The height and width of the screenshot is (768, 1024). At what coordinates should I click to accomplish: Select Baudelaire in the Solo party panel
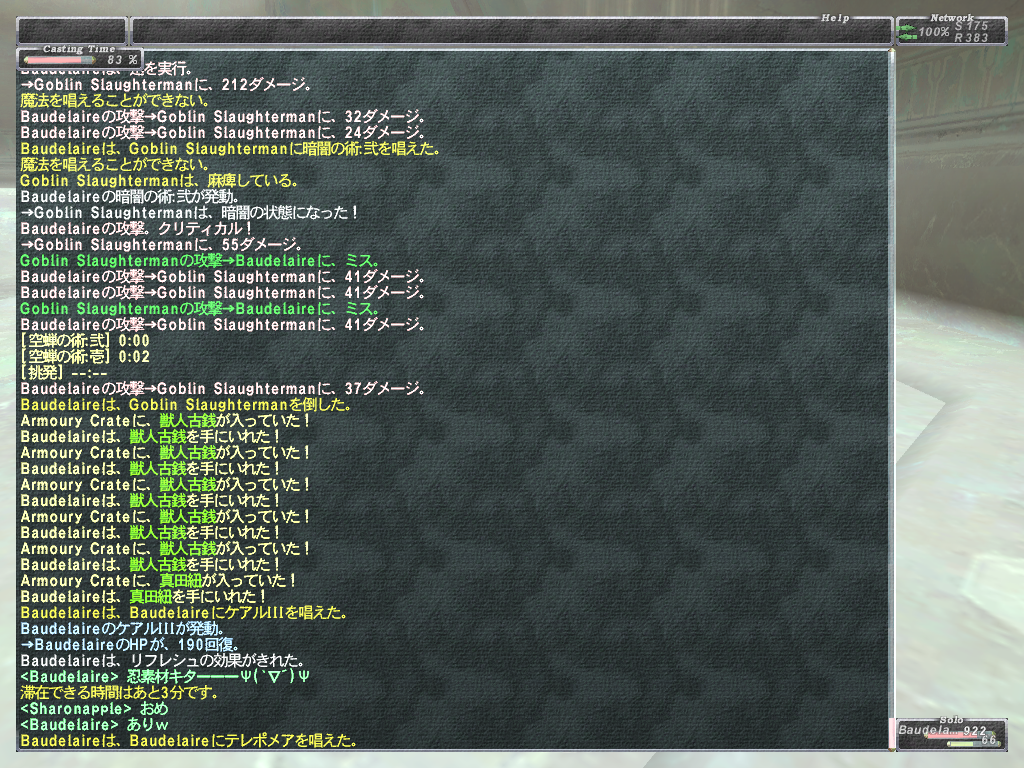(x=927, y=730)
